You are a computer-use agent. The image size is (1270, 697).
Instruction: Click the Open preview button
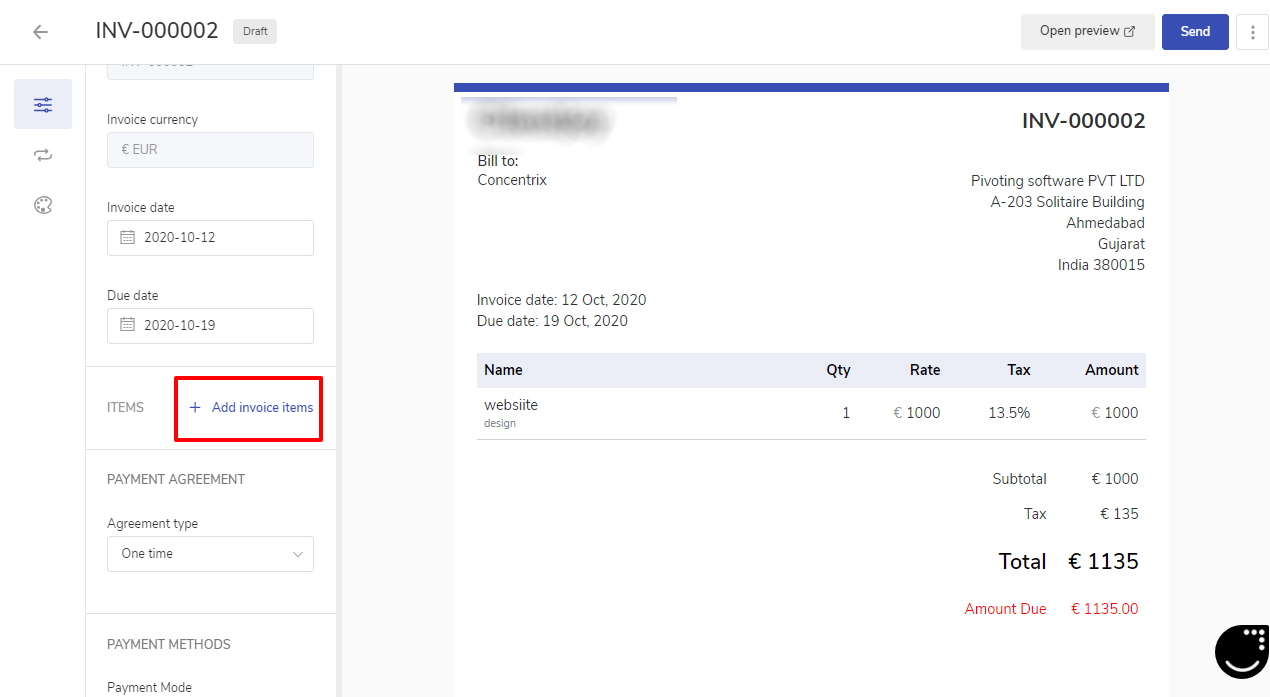point(1087,32)
